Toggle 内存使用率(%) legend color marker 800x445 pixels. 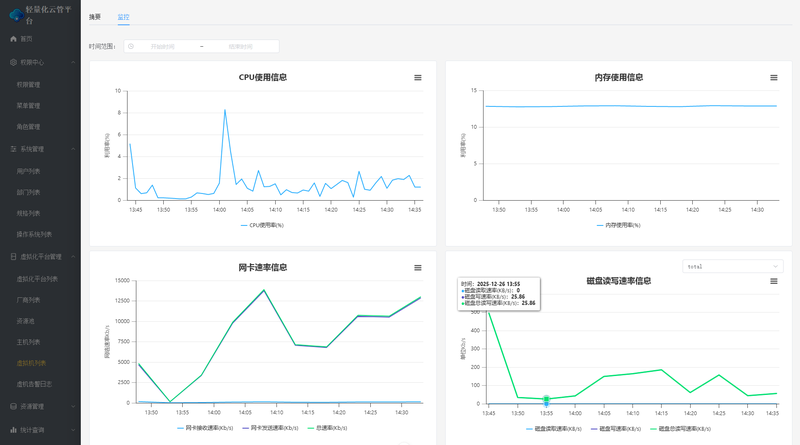[x=599, y=225]
